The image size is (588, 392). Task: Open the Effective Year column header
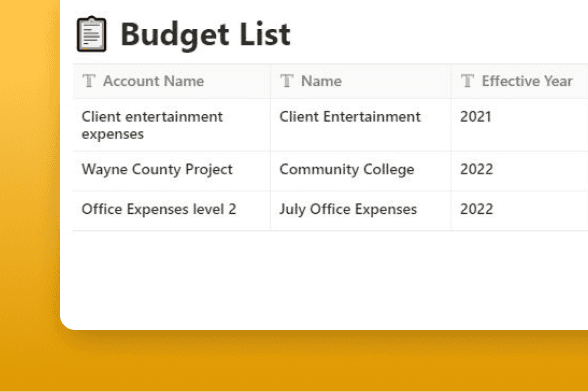pos(520,81)
